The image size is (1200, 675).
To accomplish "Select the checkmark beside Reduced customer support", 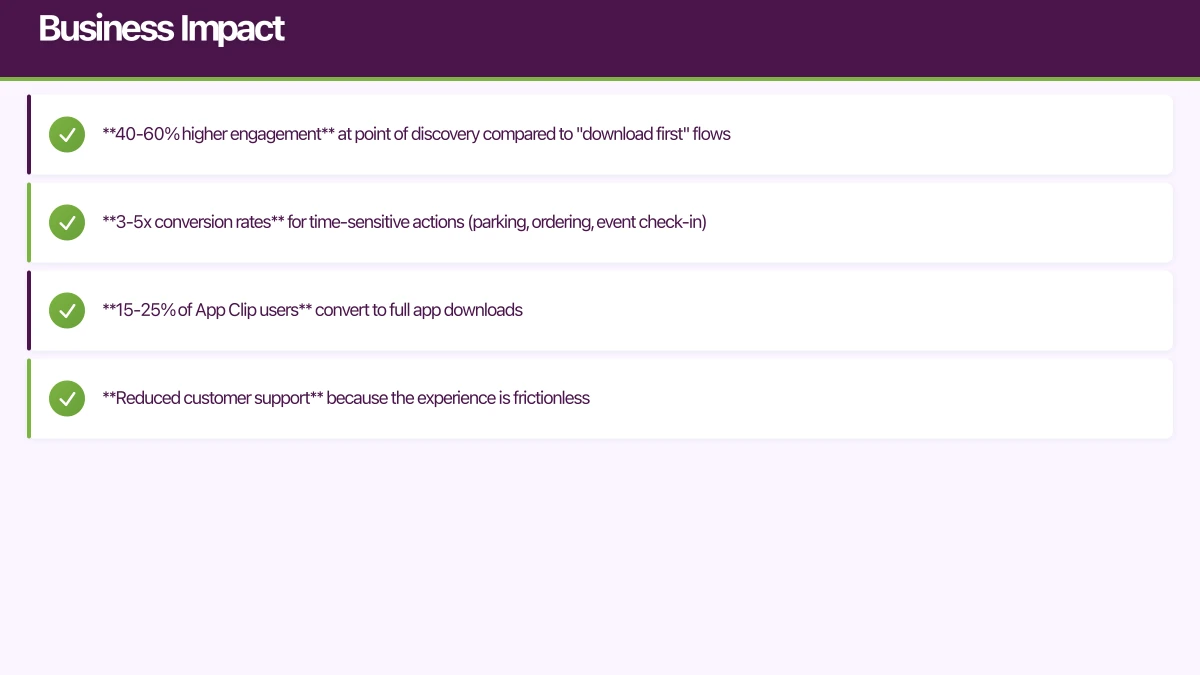I will click(67, 398).
